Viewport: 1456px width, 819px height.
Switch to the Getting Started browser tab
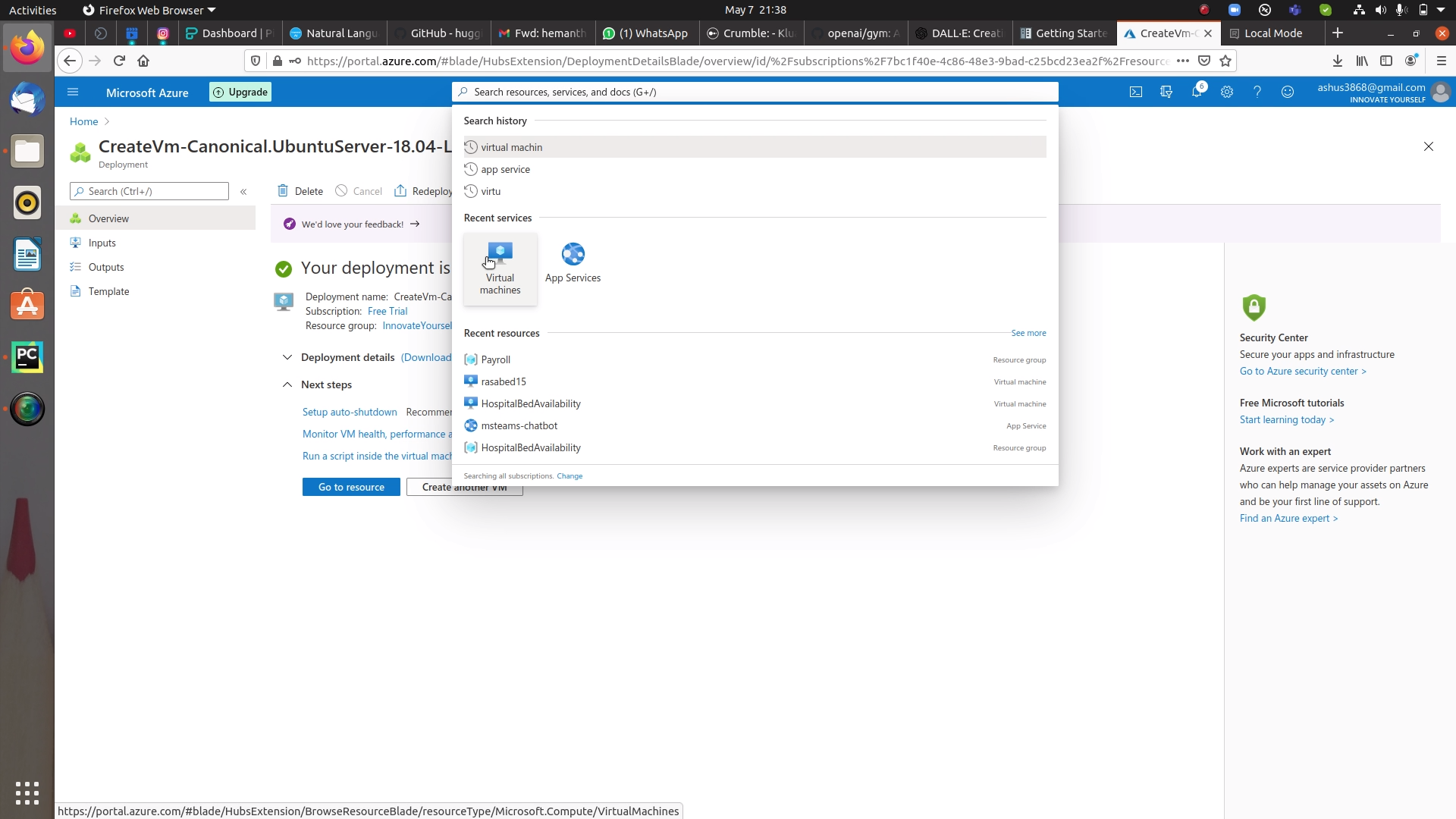pos(1064,33)
